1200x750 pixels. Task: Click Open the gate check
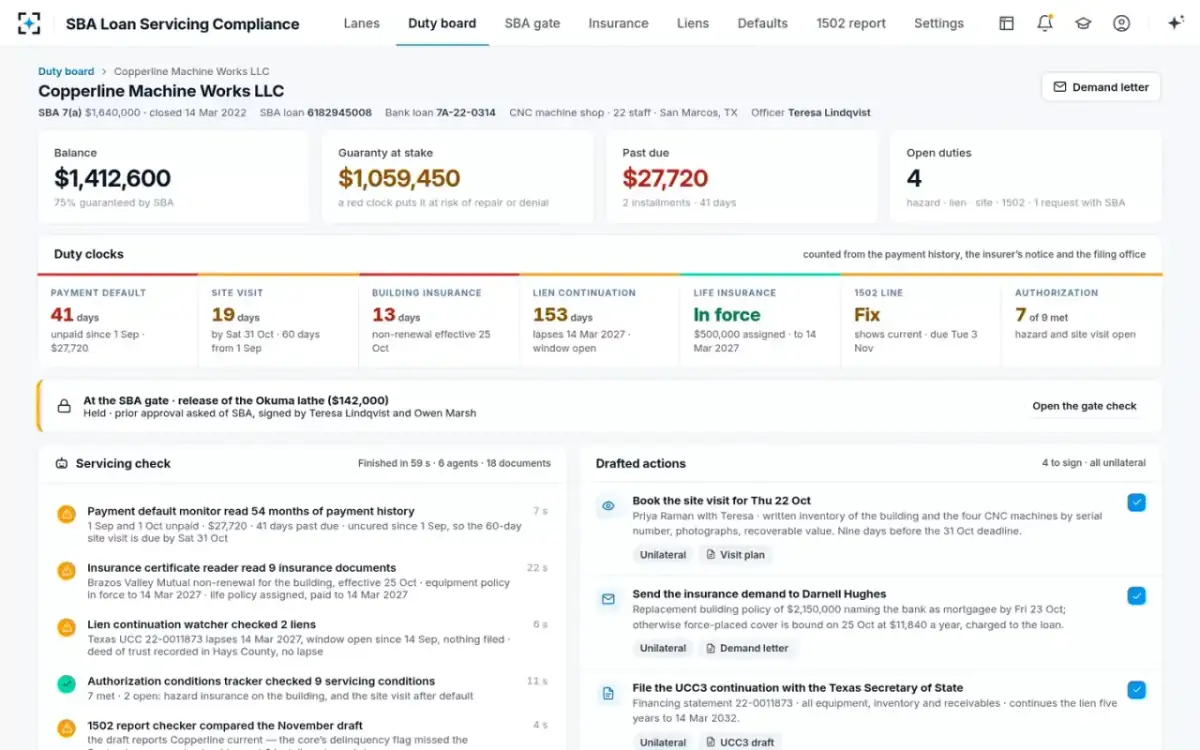(1085, 406)
